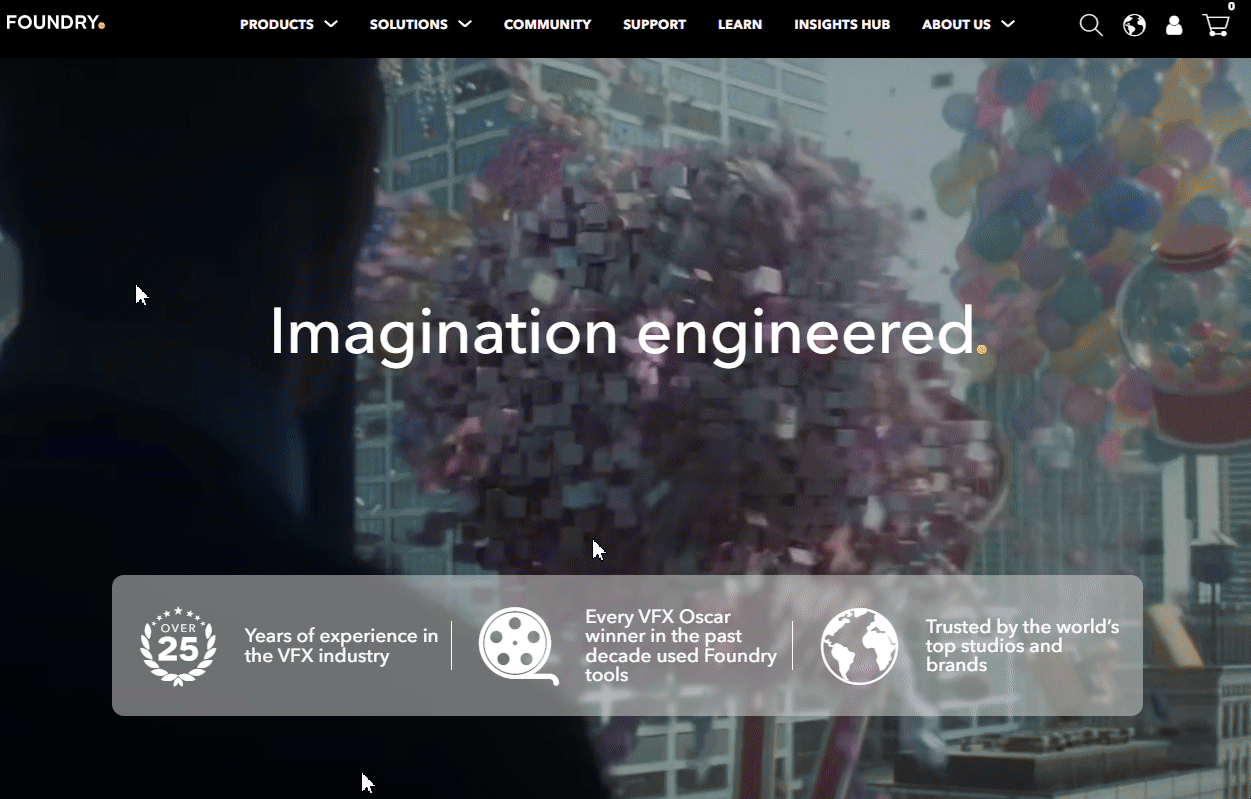Open the shopping cart icon
1251x799 pixels.
click(x=1214, y=26)
